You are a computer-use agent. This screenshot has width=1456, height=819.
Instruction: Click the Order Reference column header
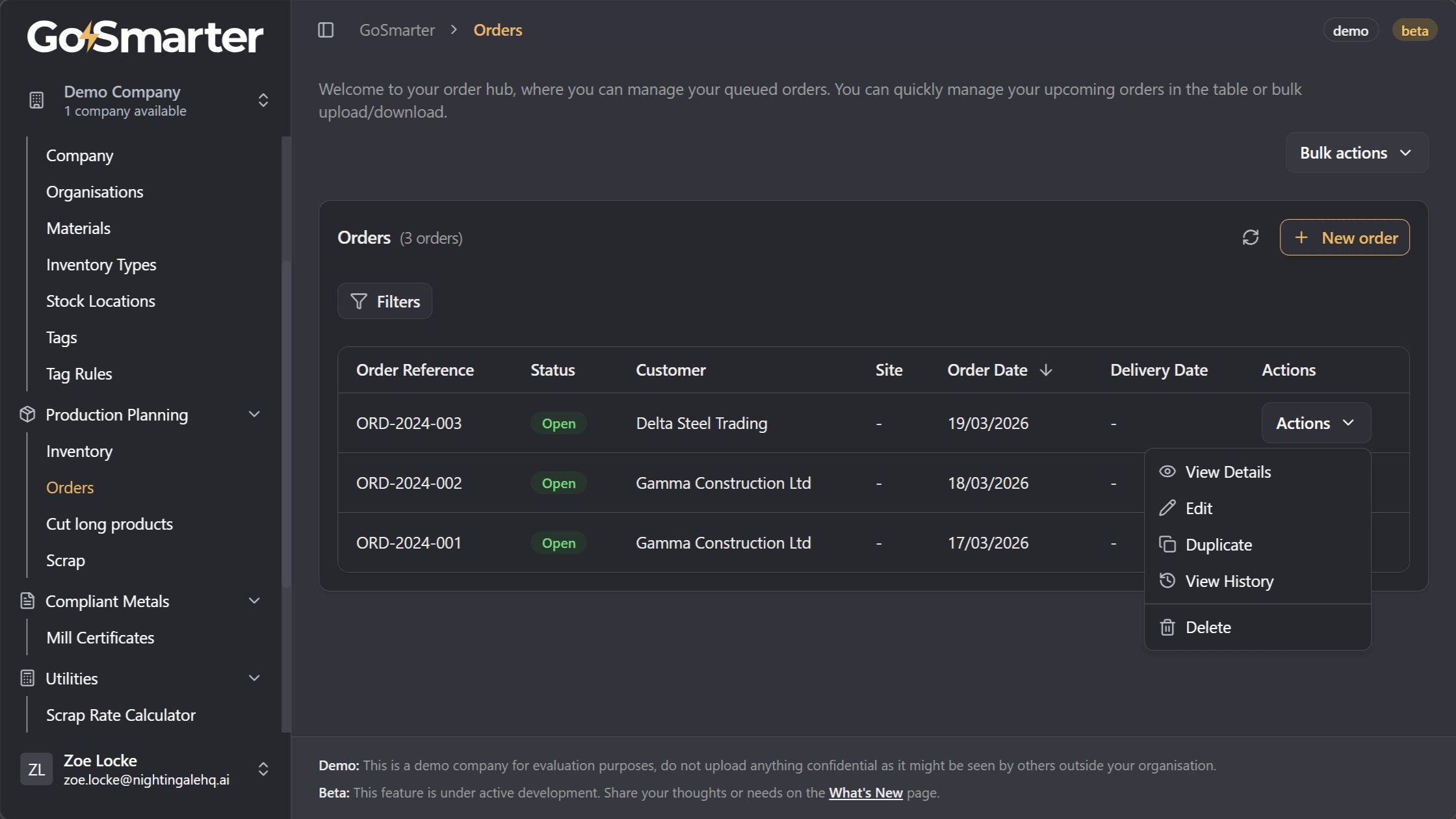pos(415,370)
